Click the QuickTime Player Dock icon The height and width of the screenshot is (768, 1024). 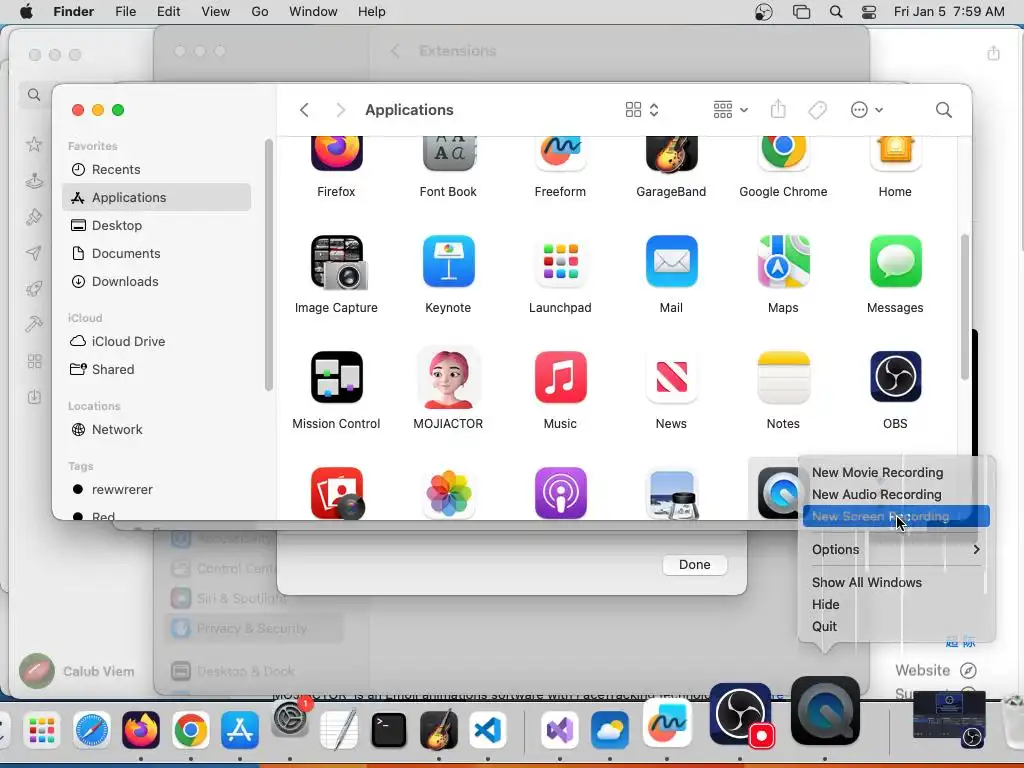click(x=825, y=712)
